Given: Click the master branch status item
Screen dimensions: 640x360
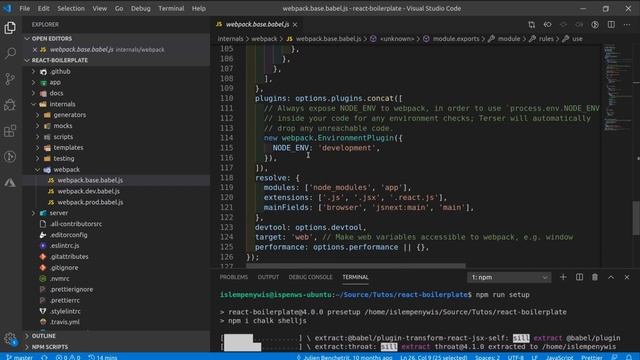Looking at the screenshot, I should pyautogui.click(x=20, y=357).
